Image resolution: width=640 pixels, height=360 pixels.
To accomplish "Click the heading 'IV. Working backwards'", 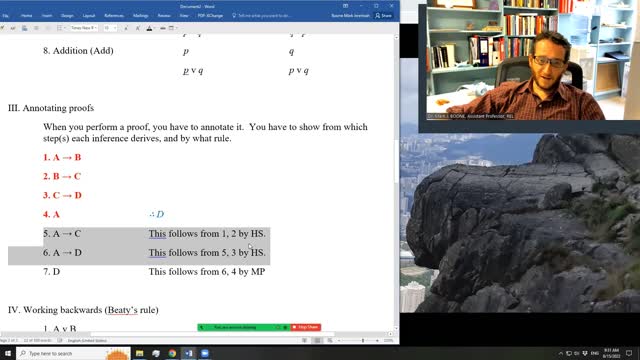I will point(83,310).
